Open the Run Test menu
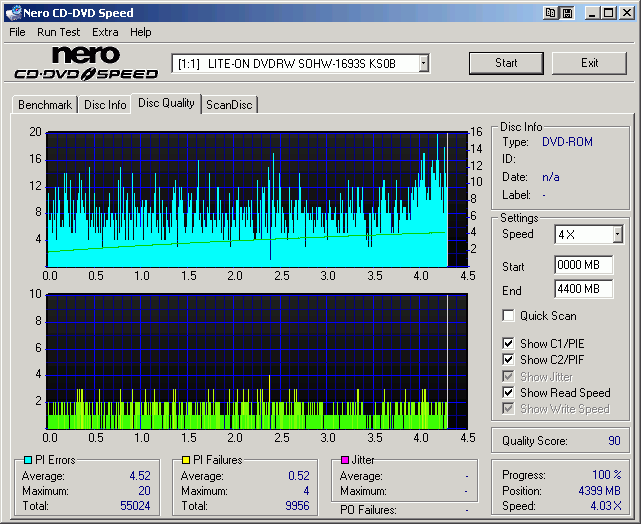641x524 pixels. [x=59, y=32]
